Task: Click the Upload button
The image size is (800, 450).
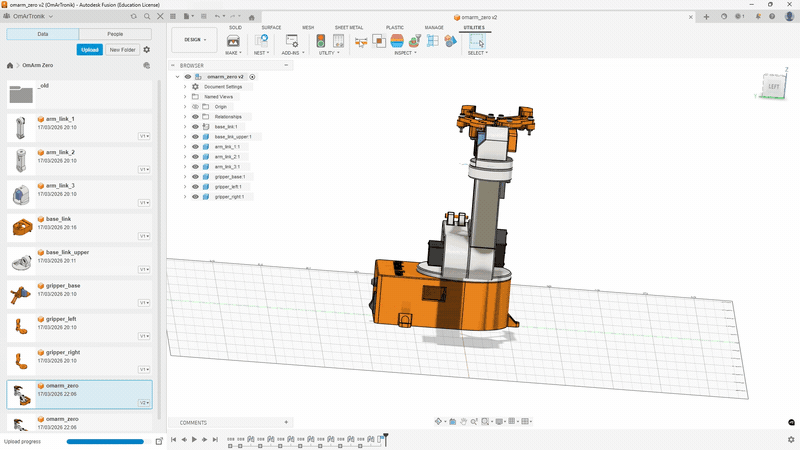Action: (x=89, y=49)
